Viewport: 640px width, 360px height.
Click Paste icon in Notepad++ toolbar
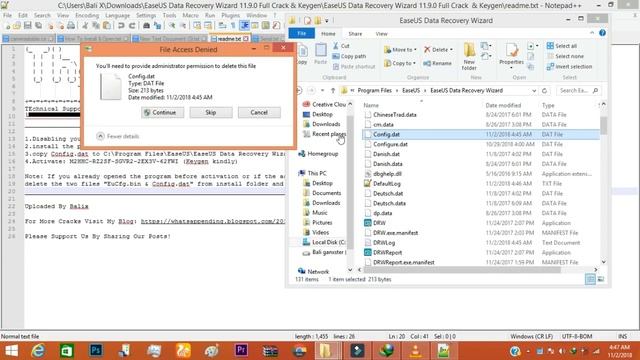pyautogui.click(x=107, y=26)
